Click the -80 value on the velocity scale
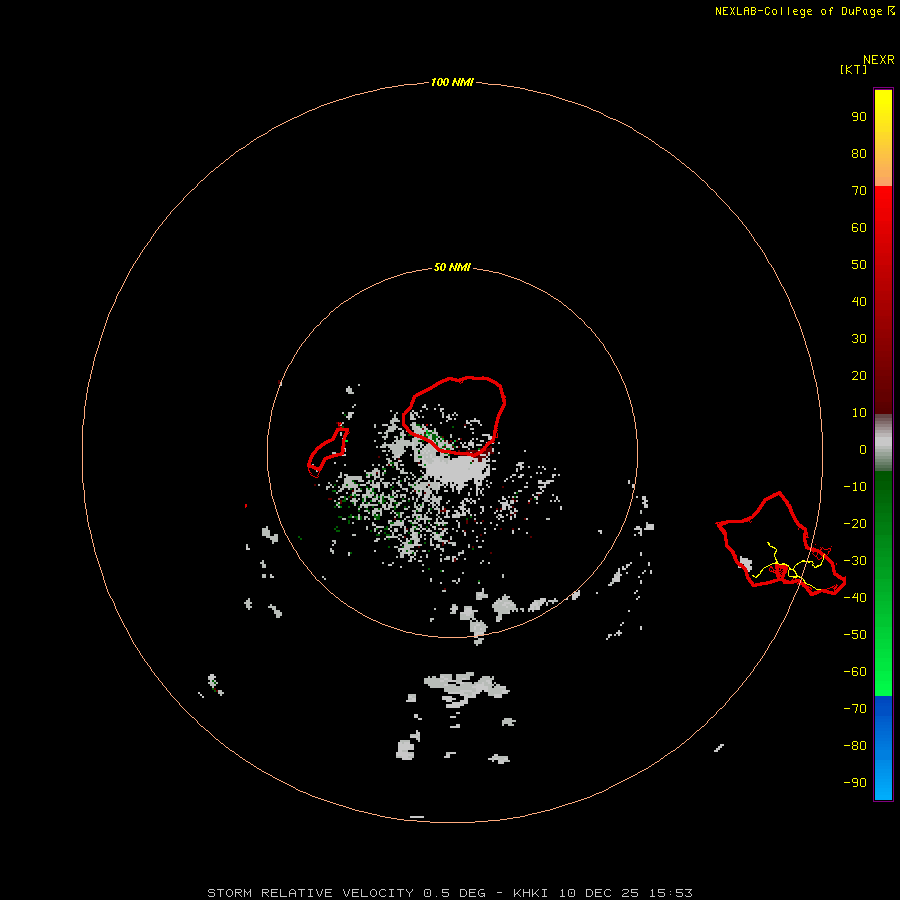 (855, 746)
